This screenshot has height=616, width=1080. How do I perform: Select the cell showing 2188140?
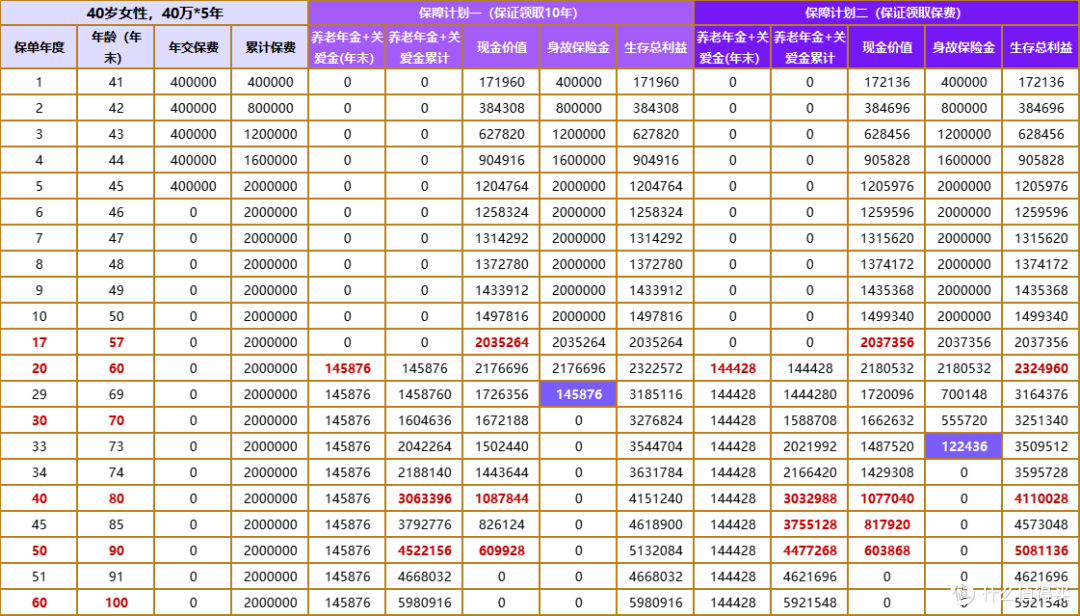[424, 473]
